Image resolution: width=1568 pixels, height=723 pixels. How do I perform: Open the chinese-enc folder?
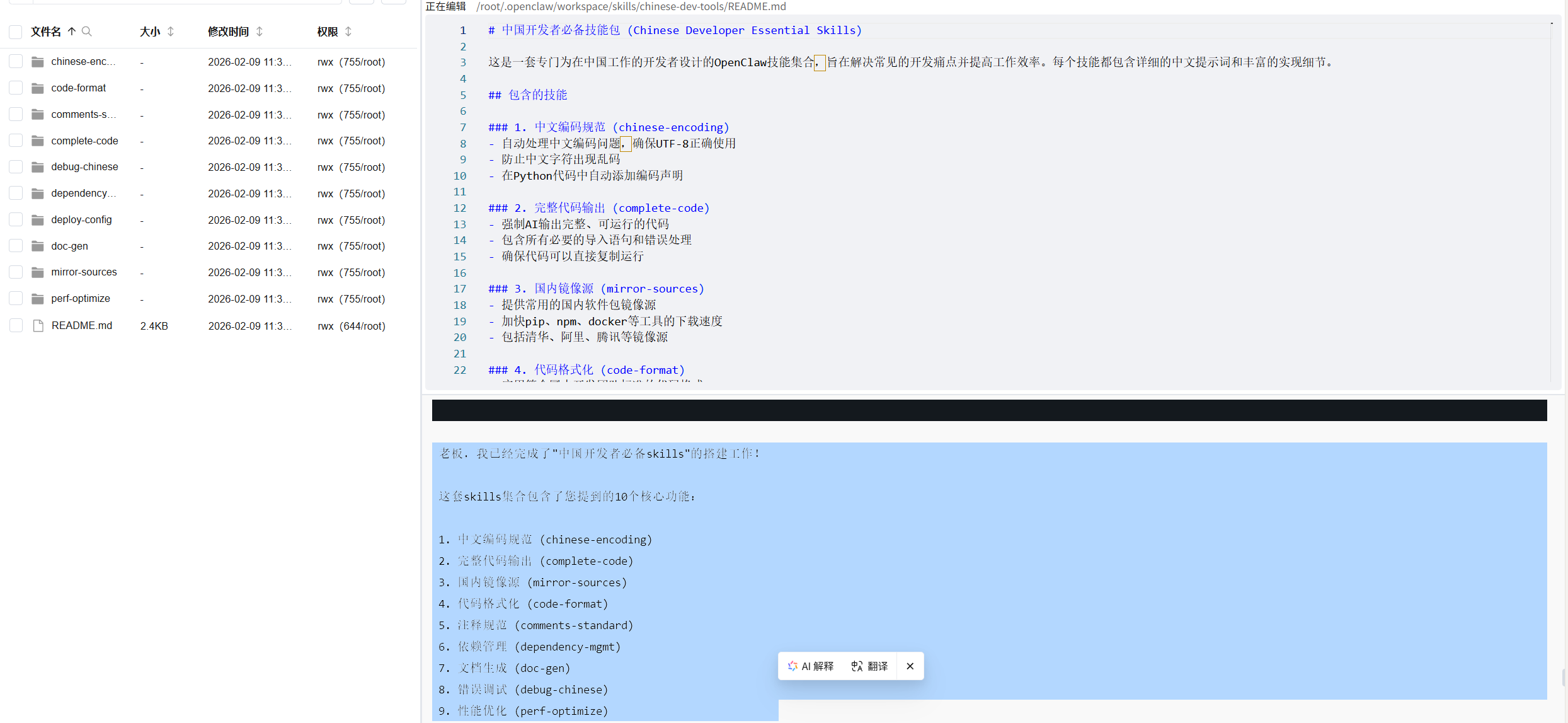83,61
